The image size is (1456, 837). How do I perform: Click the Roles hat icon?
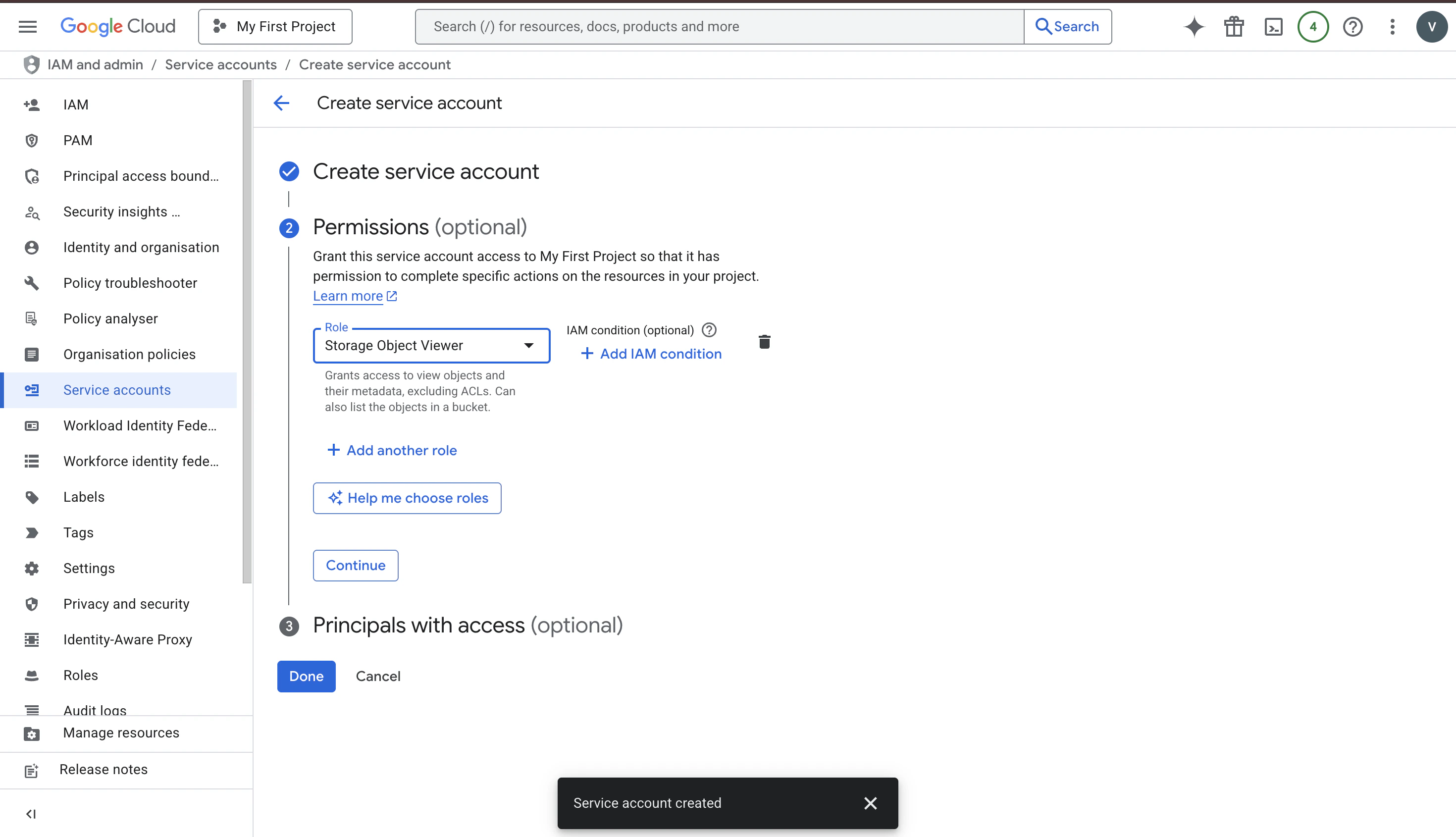(32, 676)
